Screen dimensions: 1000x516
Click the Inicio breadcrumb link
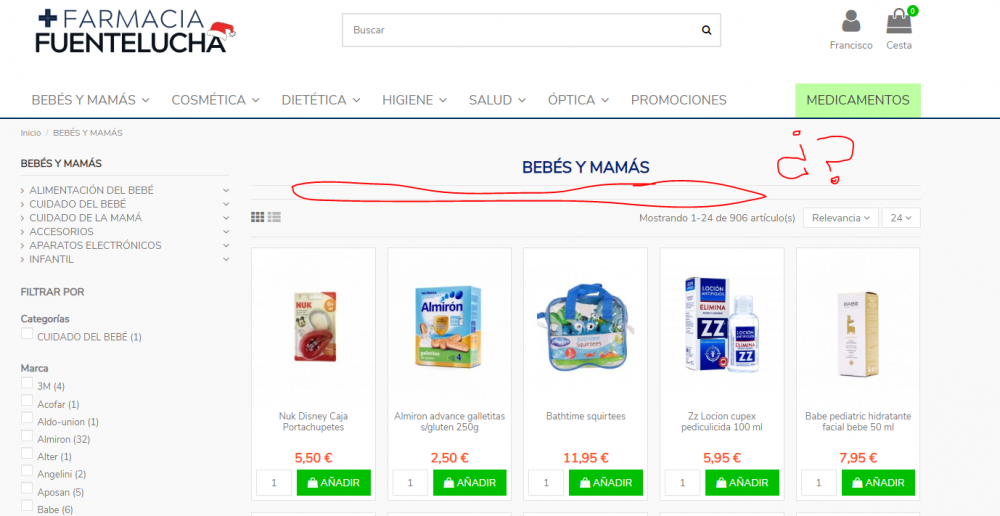tap(31, 133)
